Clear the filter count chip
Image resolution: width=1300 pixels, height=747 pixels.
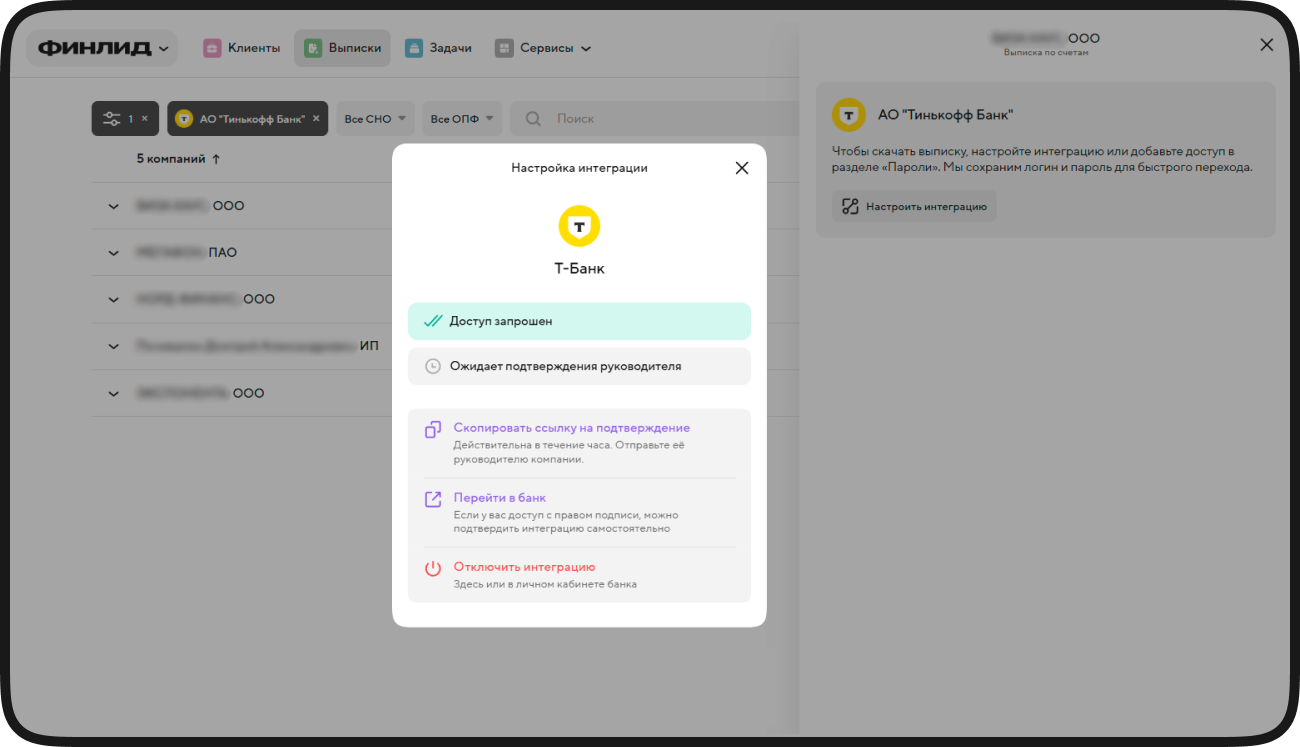[144, 119]
